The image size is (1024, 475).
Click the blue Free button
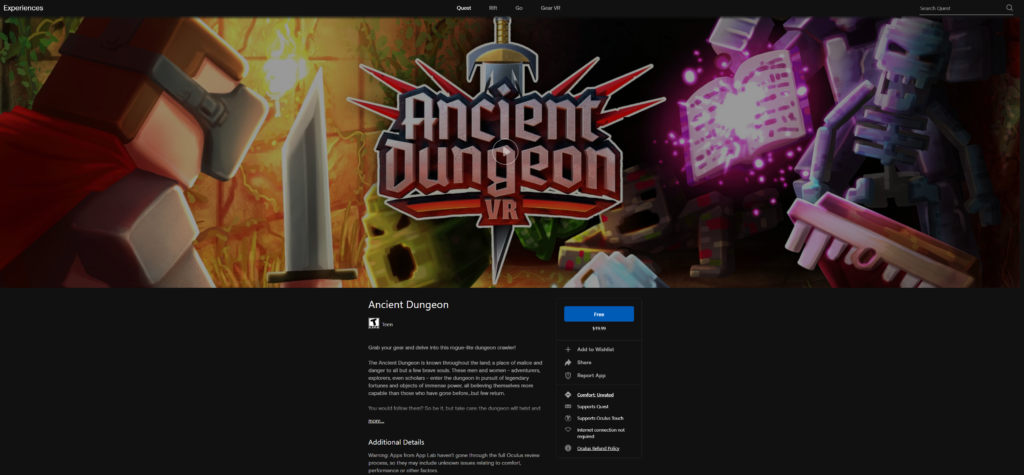tap(599, 314)
